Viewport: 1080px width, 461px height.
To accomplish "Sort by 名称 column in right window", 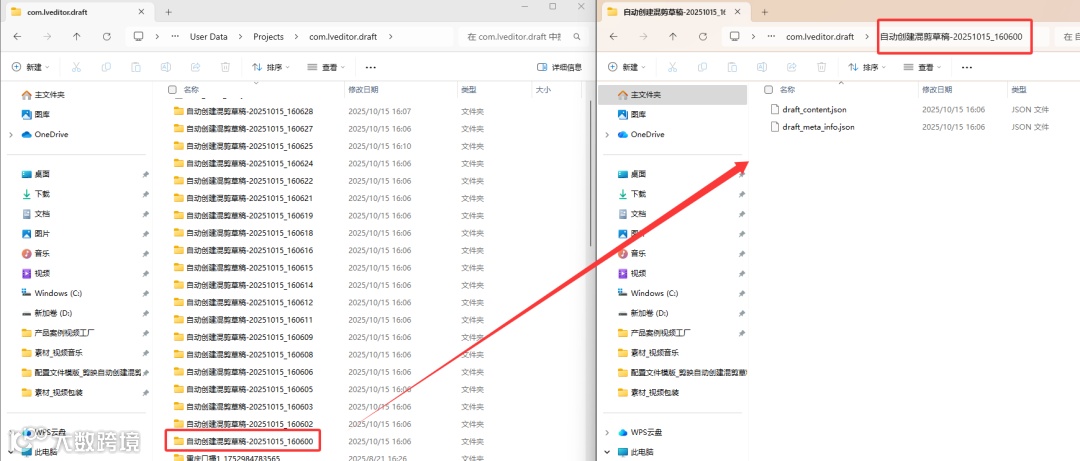I will [x=787, y=90].
